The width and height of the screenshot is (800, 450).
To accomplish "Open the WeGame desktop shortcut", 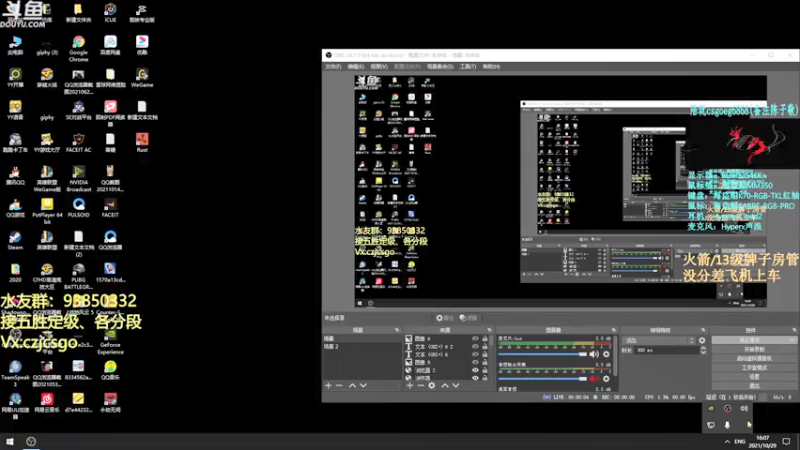I will coord(142,78).
